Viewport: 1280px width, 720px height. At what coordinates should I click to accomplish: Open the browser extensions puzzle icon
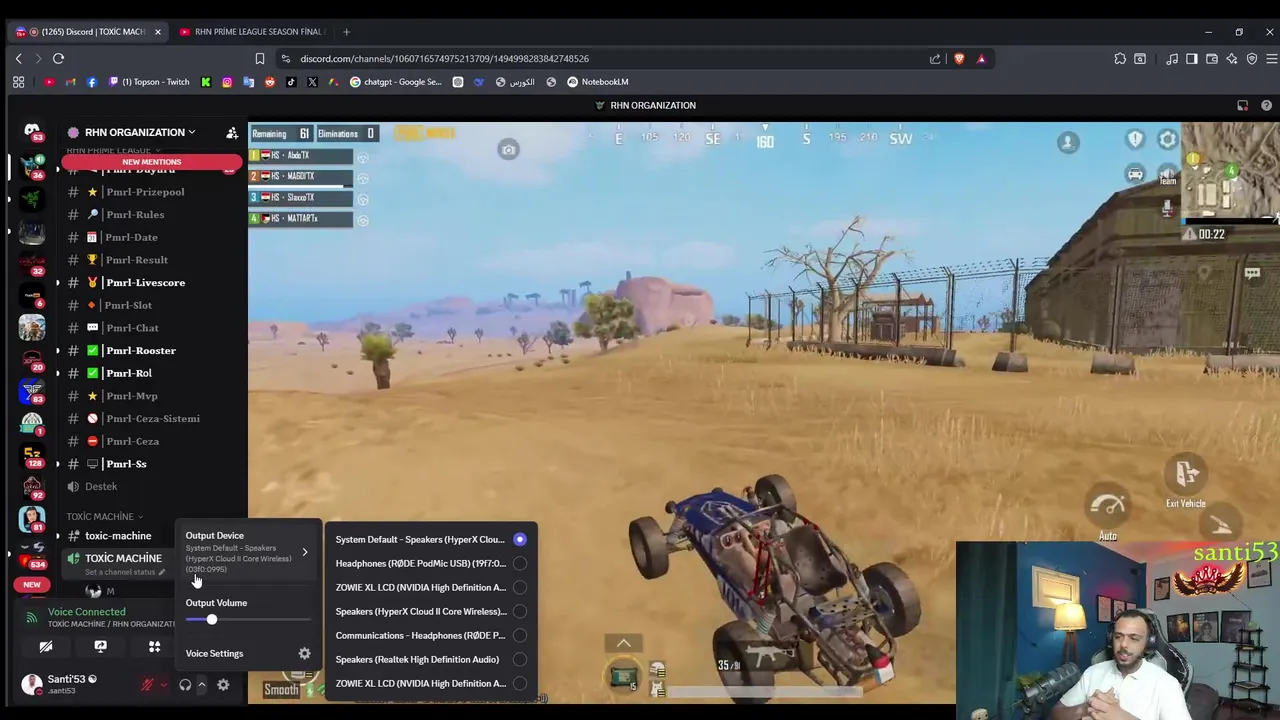click(1120, 59)
